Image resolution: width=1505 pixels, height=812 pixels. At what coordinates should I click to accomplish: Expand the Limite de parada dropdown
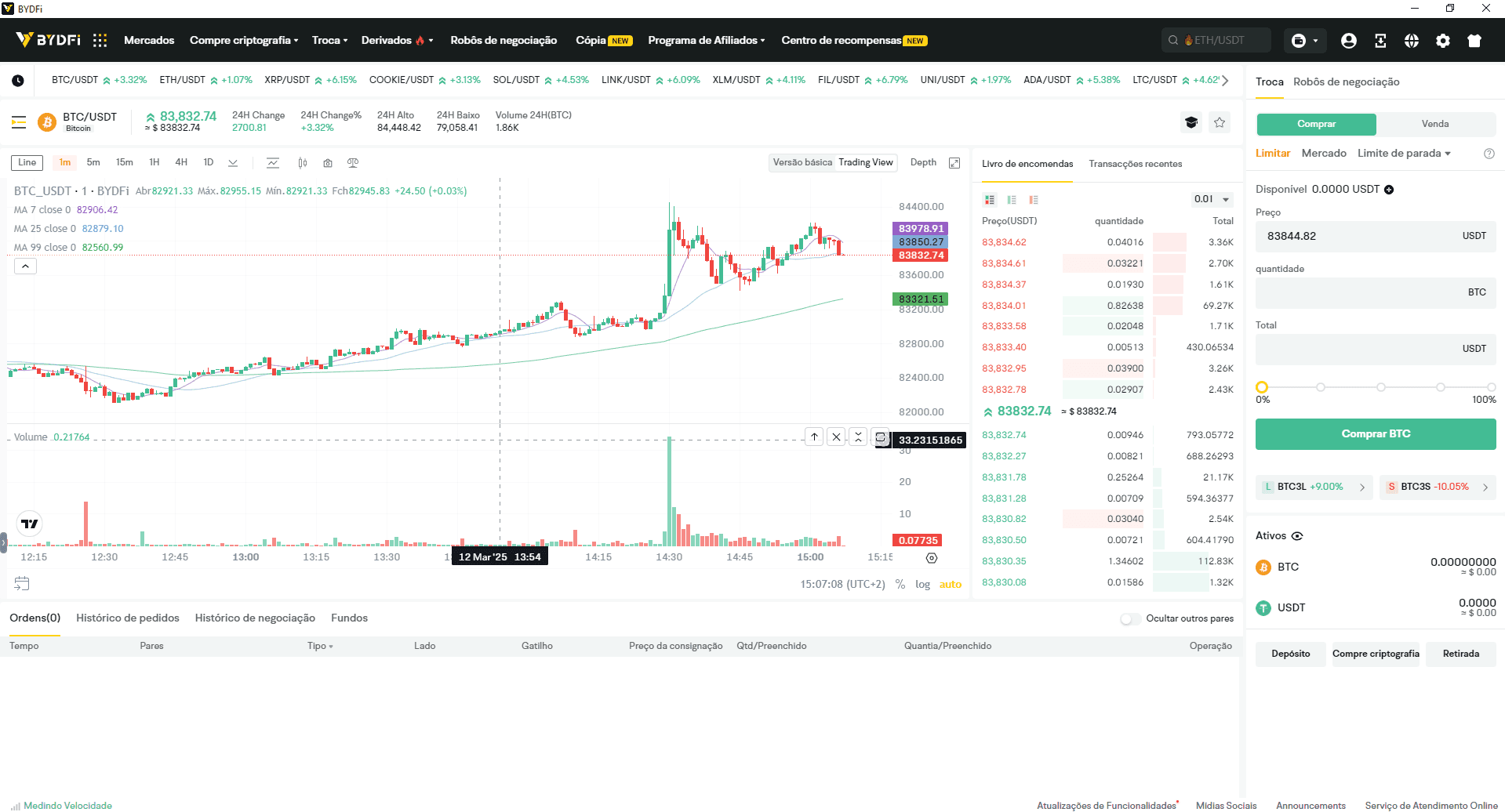1404,153
